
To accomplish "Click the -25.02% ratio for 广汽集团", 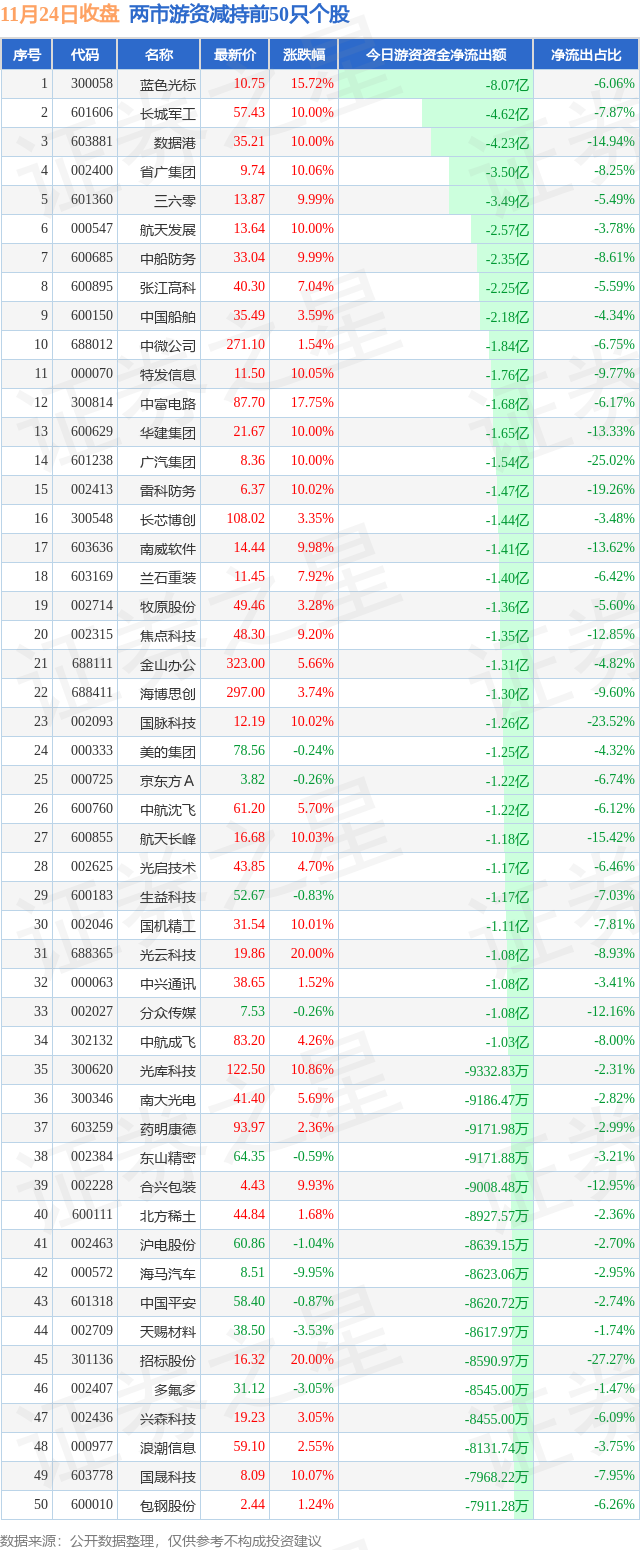I will (x=613, y=461).
